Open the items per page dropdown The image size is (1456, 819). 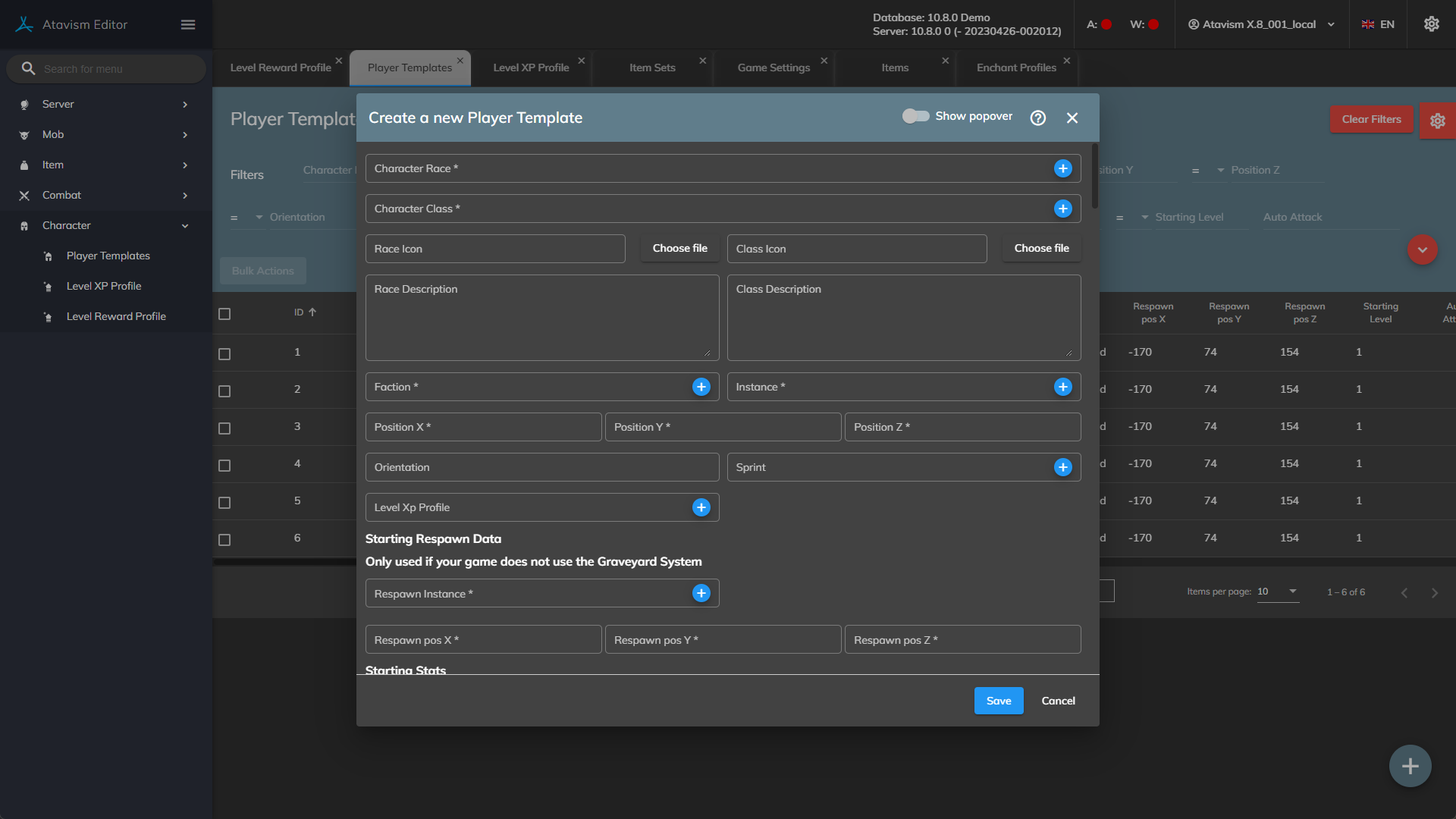[1279, 591]
